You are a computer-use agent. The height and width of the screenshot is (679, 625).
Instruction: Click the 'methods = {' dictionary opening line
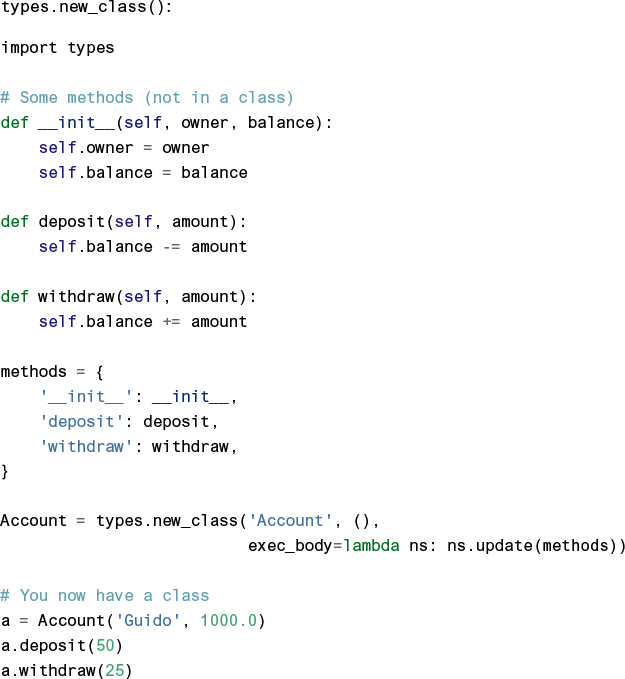pos(52,371)
